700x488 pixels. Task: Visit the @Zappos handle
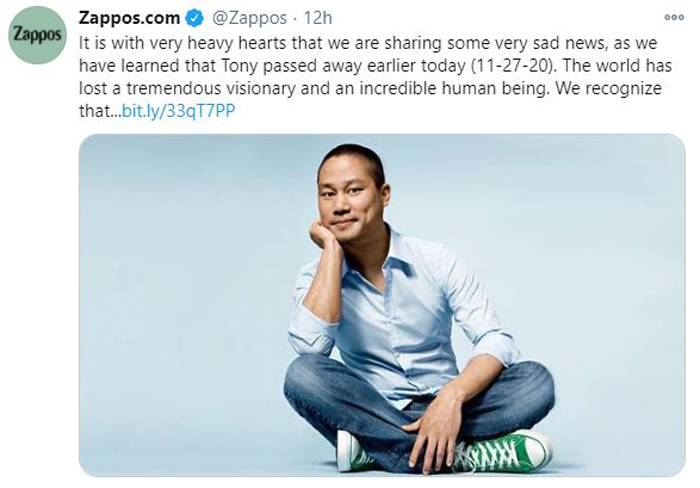pos(249,18)
